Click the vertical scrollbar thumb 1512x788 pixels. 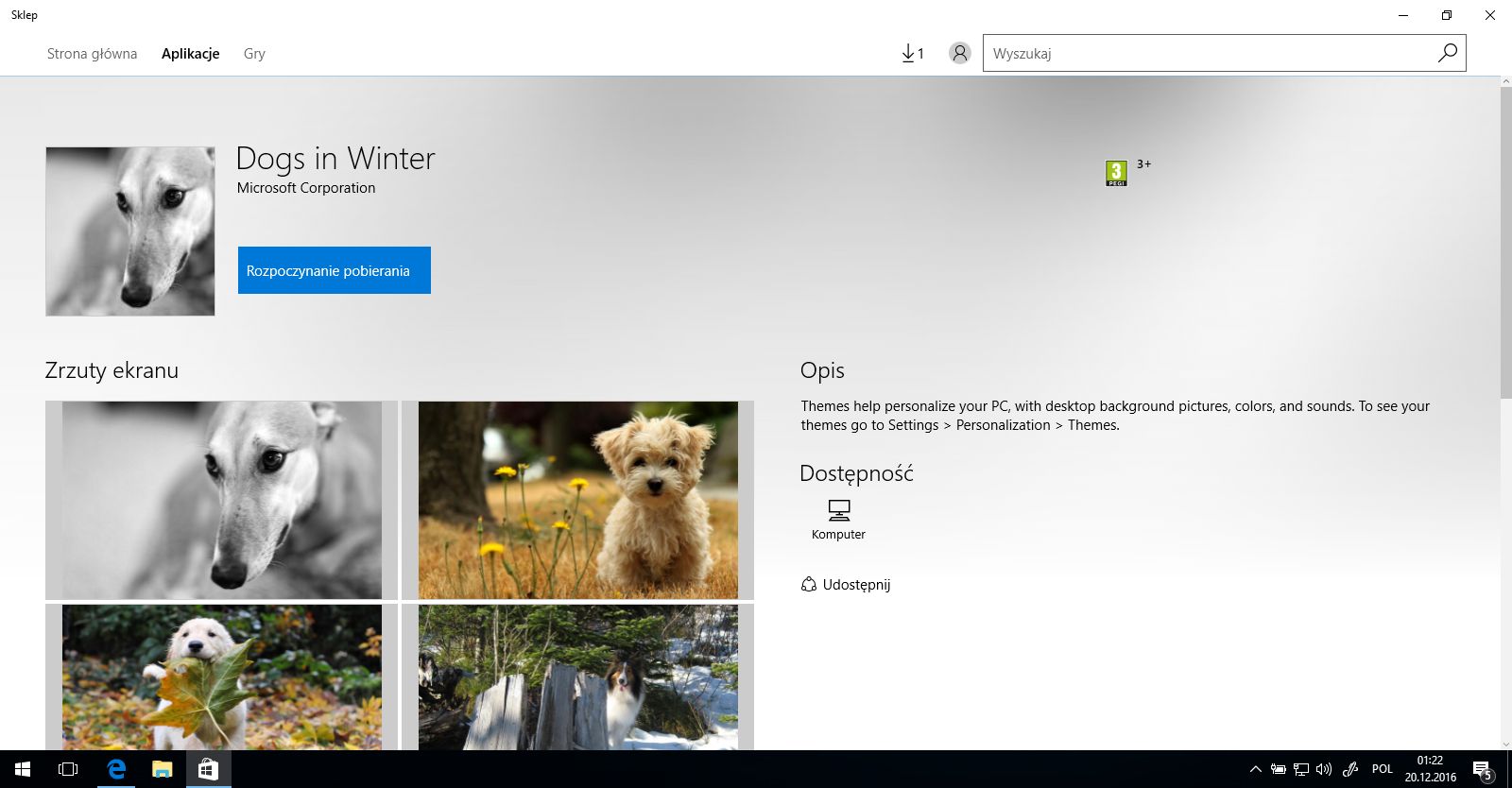(1505, 242)
